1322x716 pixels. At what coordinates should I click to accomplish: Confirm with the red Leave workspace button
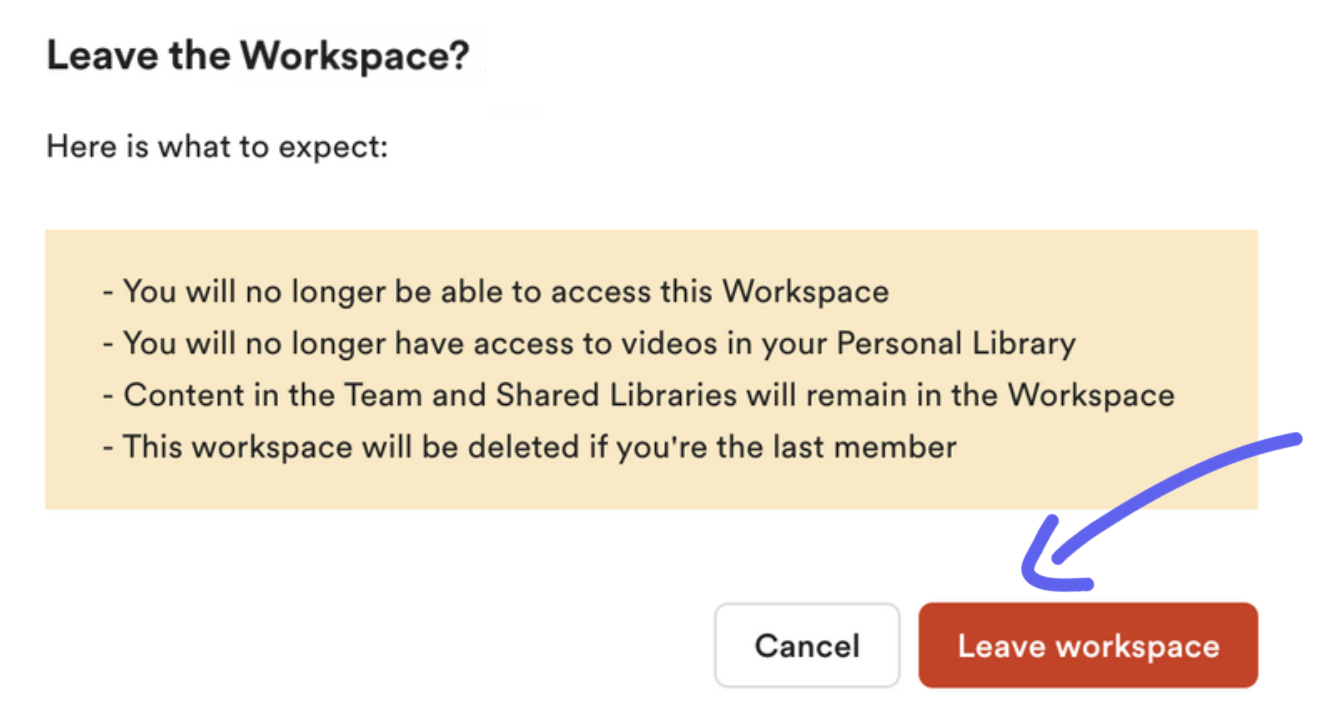click(x=1088, y=645)
